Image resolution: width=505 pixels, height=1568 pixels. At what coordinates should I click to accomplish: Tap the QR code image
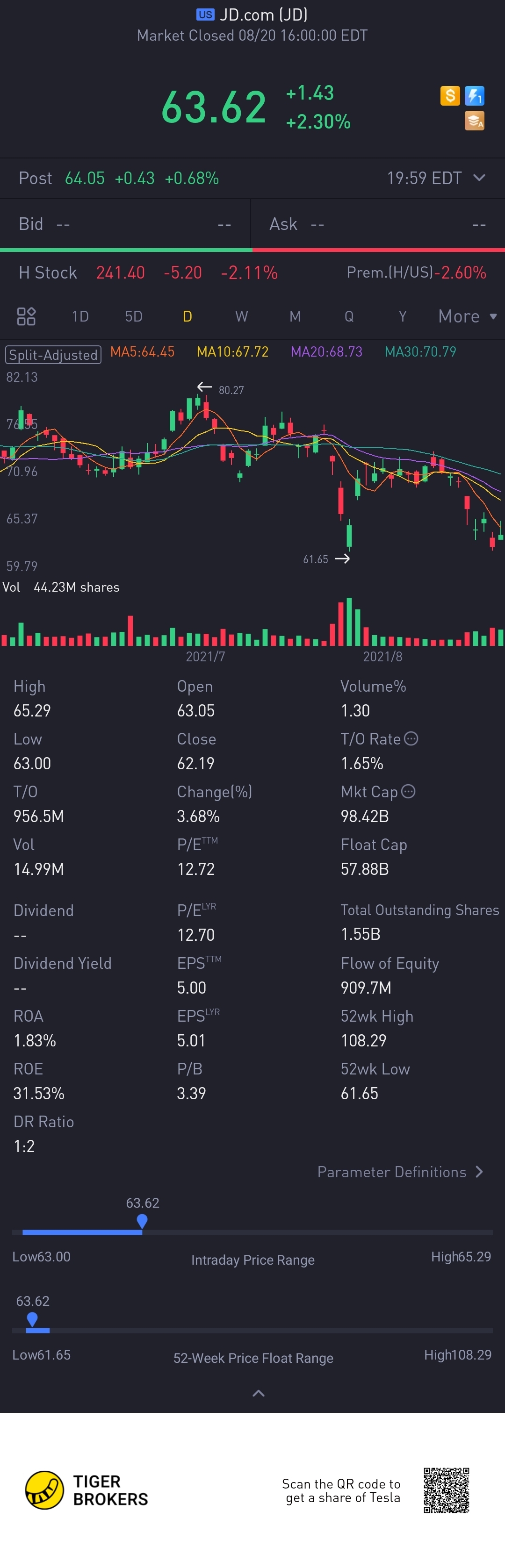point(447,1490)
